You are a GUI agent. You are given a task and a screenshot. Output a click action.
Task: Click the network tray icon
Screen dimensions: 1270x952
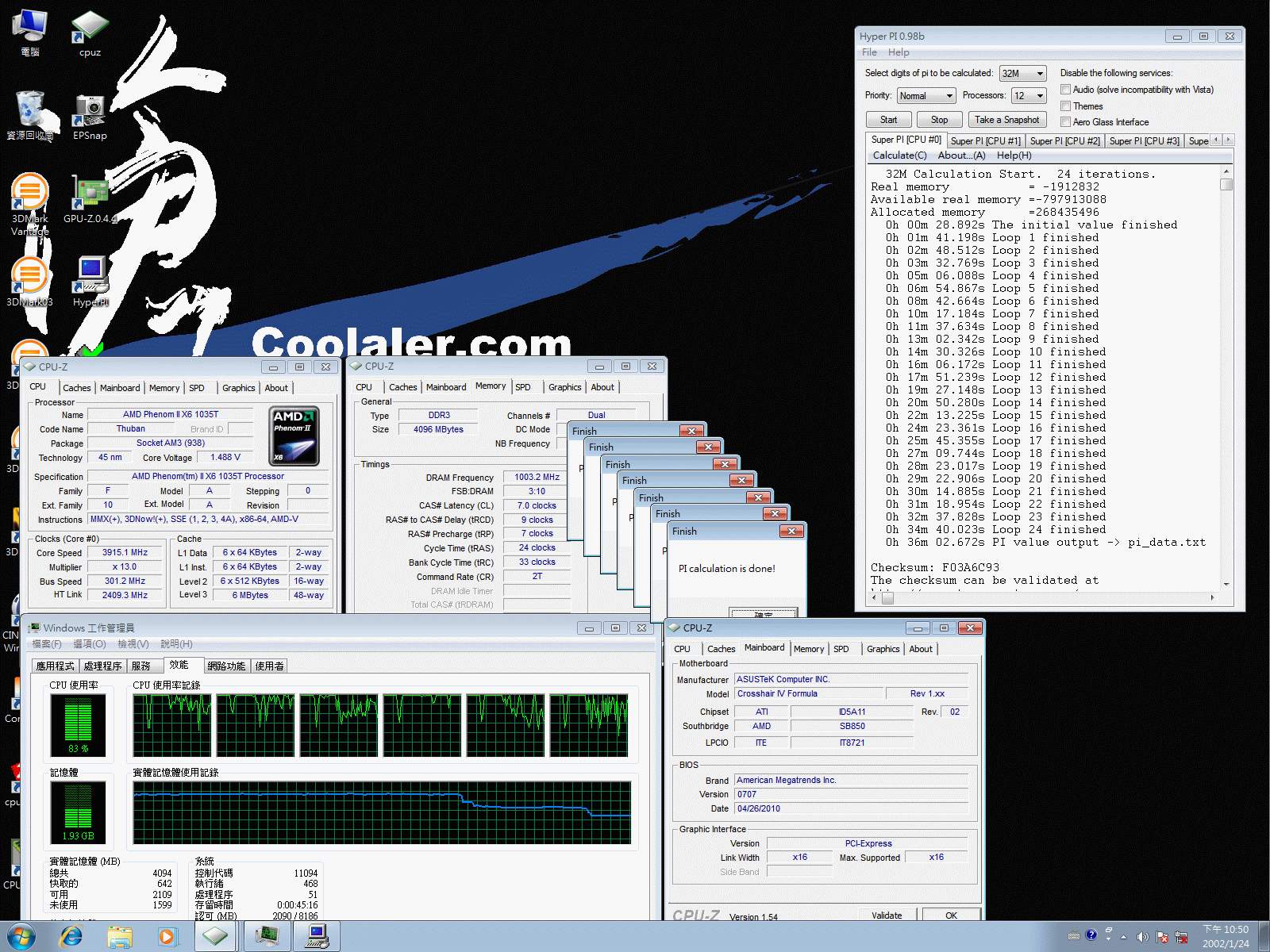coord(1181,937)
